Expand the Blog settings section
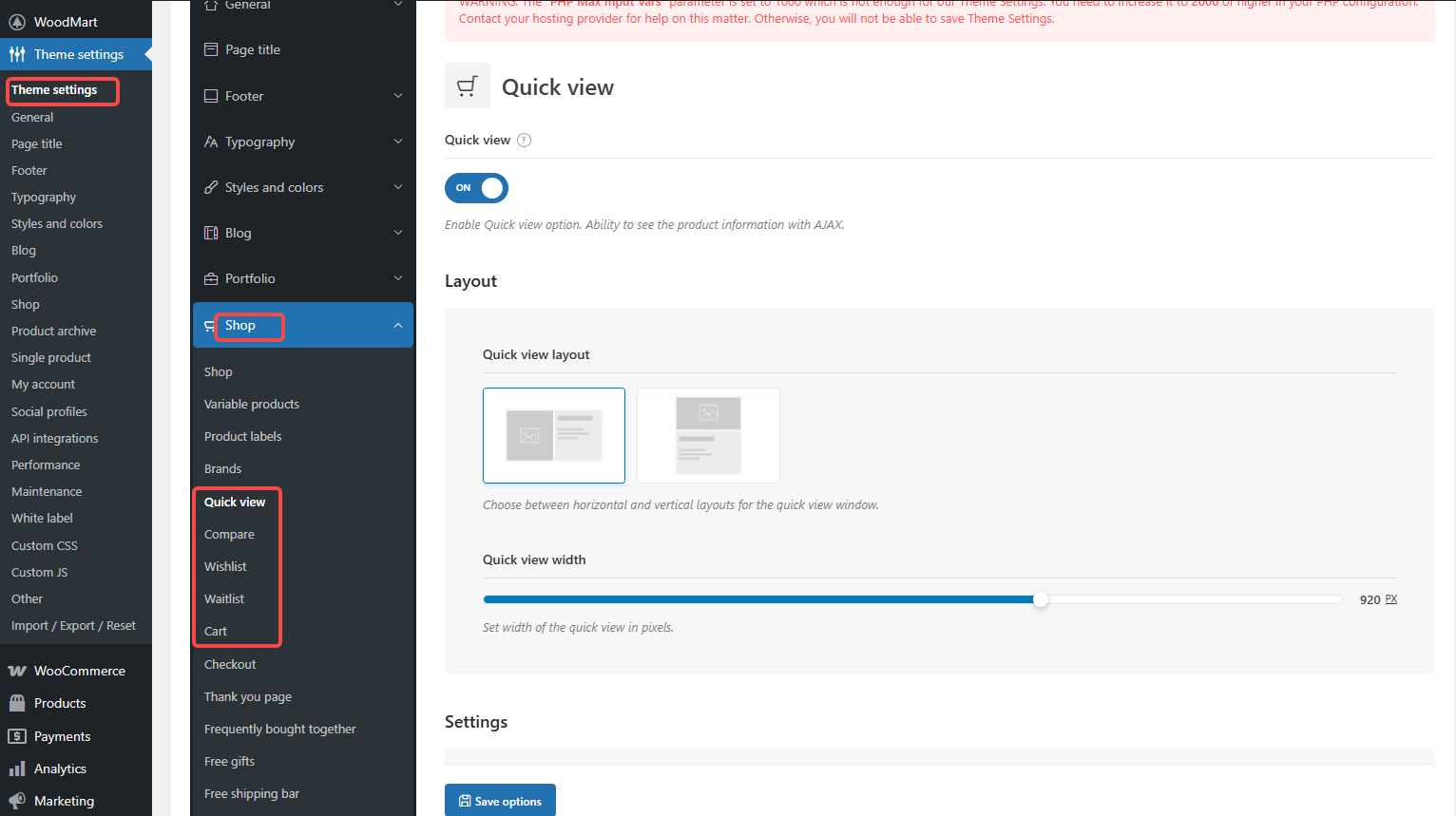 click(398, 233)
